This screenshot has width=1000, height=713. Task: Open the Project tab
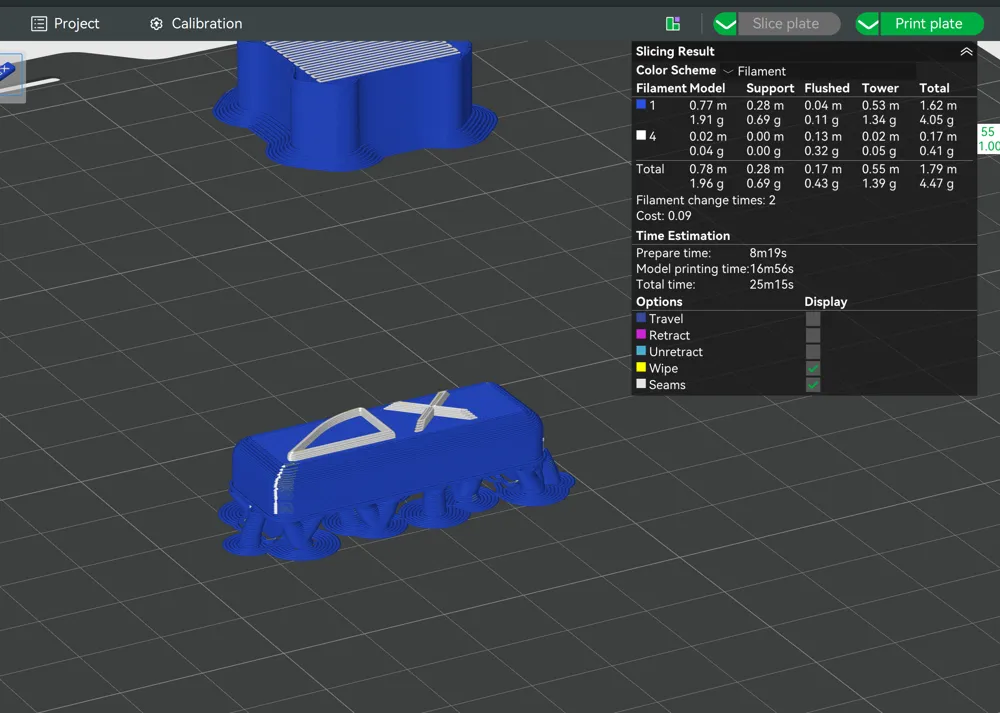point(65,24)
